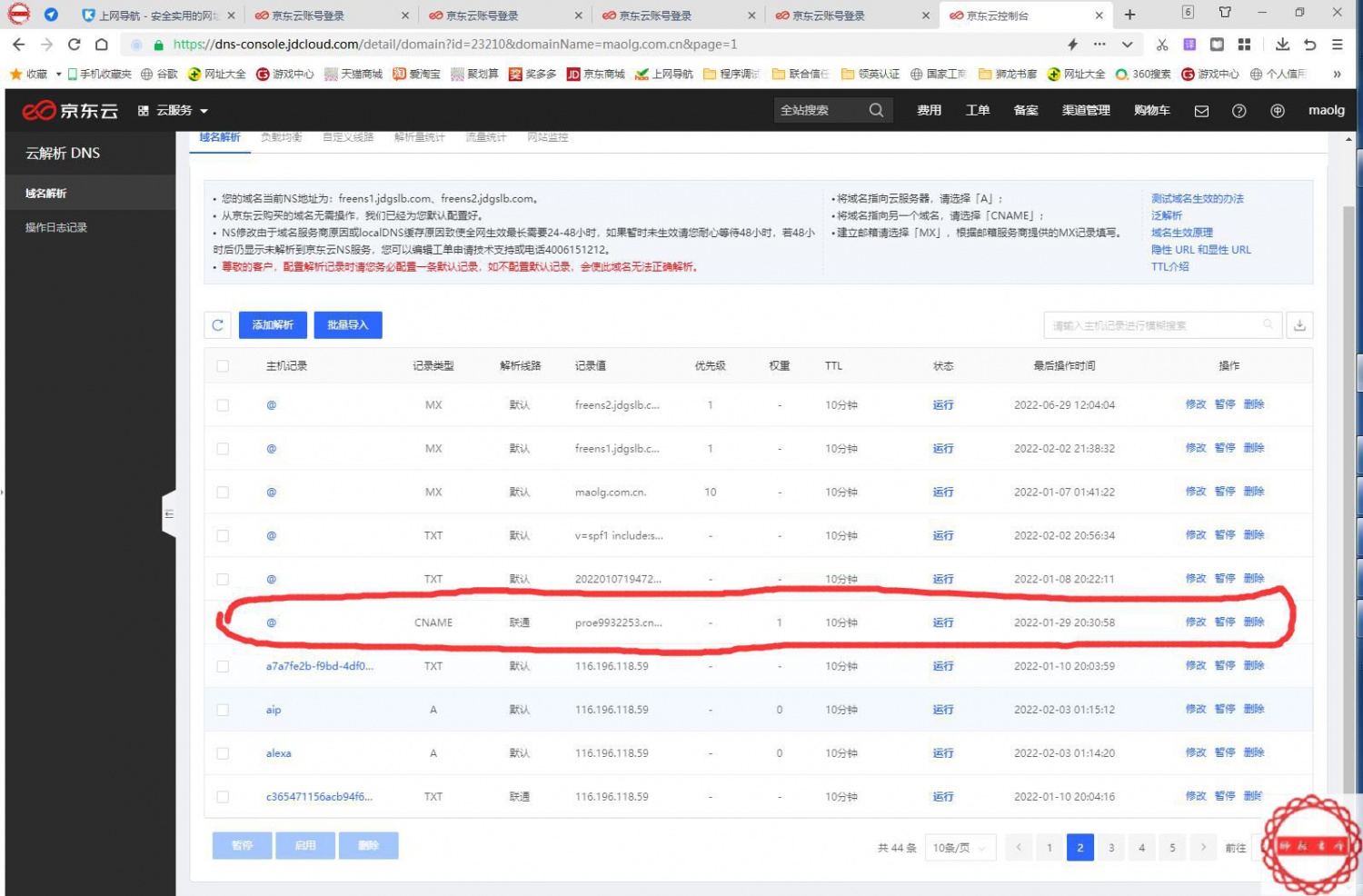
Task: Open the maolg account menu
Action: tap(1326, 111)
